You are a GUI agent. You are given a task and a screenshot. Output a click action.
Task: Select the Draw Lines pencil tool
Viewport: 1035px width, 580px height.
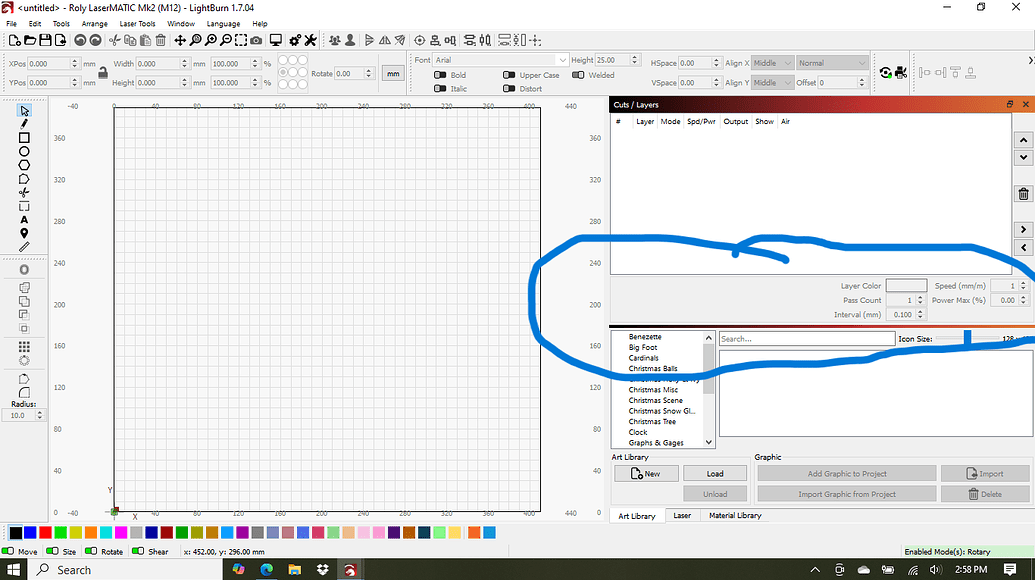[x=24, y=123]
